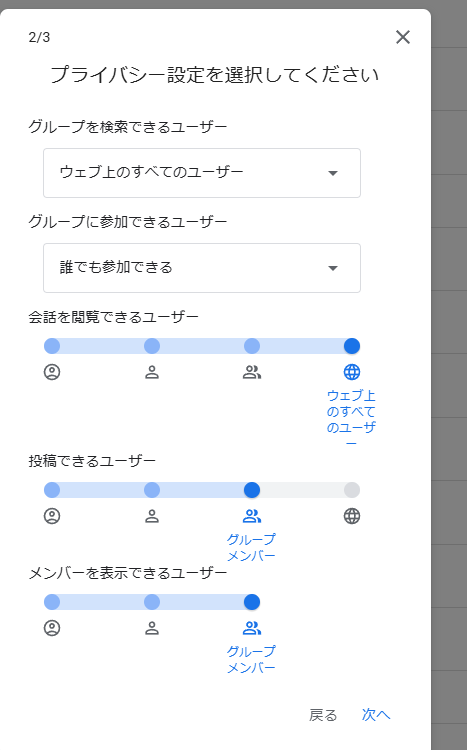Viewport: 467px width, 750px height.
Task: Click group members icon under 会話を閲覧できるユーザー
Action: coord(252,372)
